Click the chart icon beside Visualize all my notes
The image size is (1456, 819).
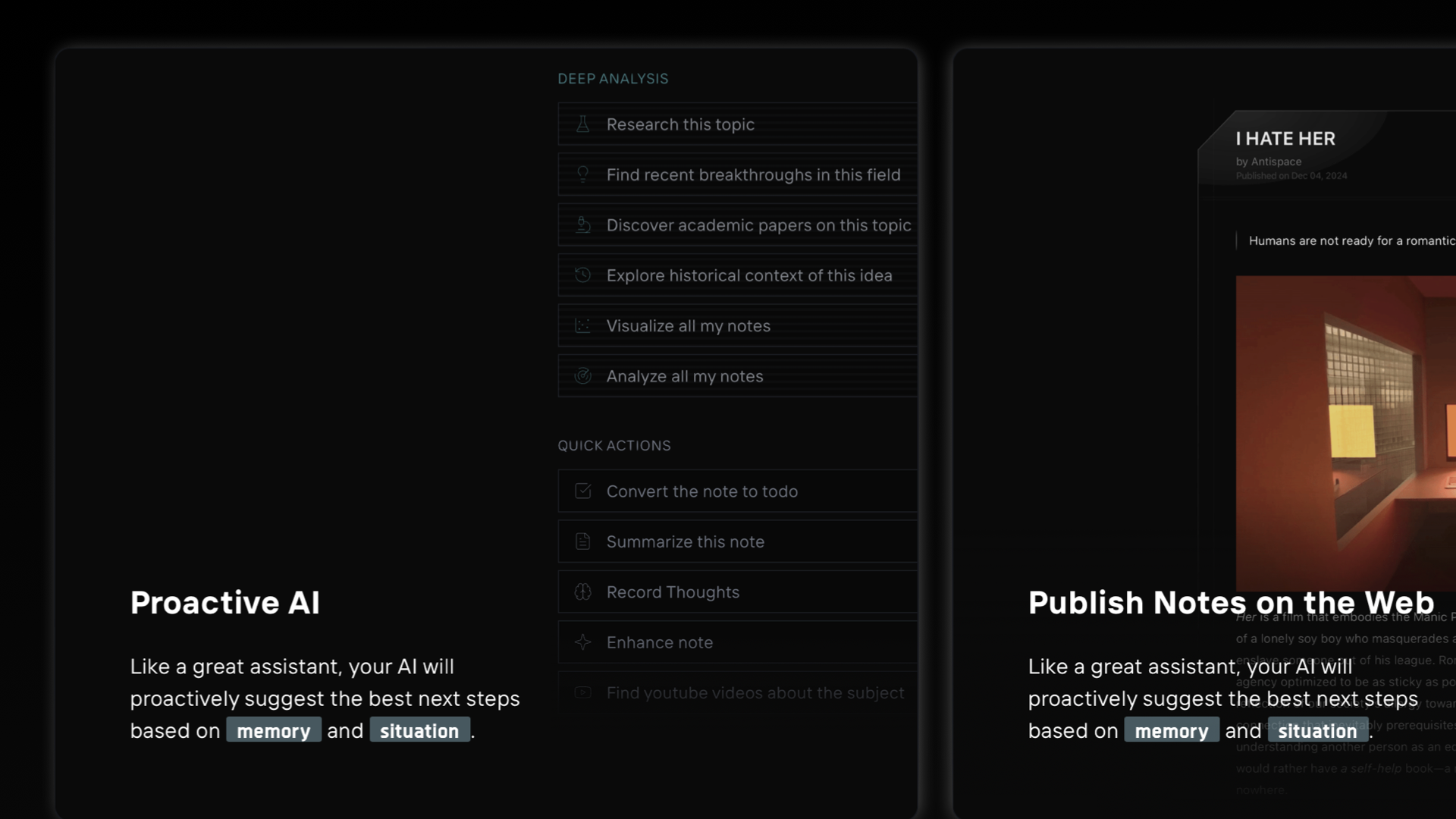point(582,326)
